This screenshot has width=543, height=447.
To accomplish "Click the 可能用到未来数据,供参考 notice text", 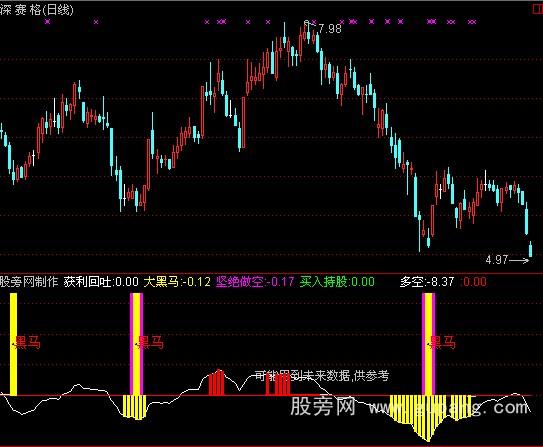I will 322,375.
